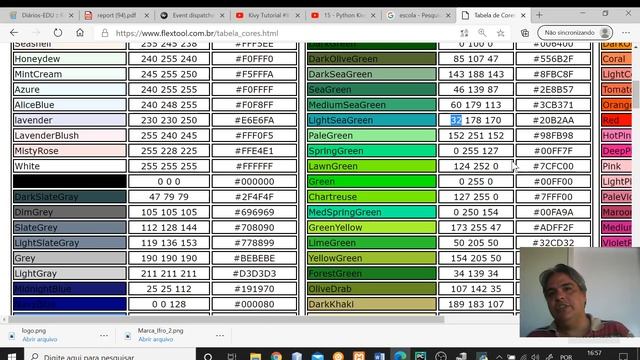Click the webcam video thumbnail

point(580,292)
